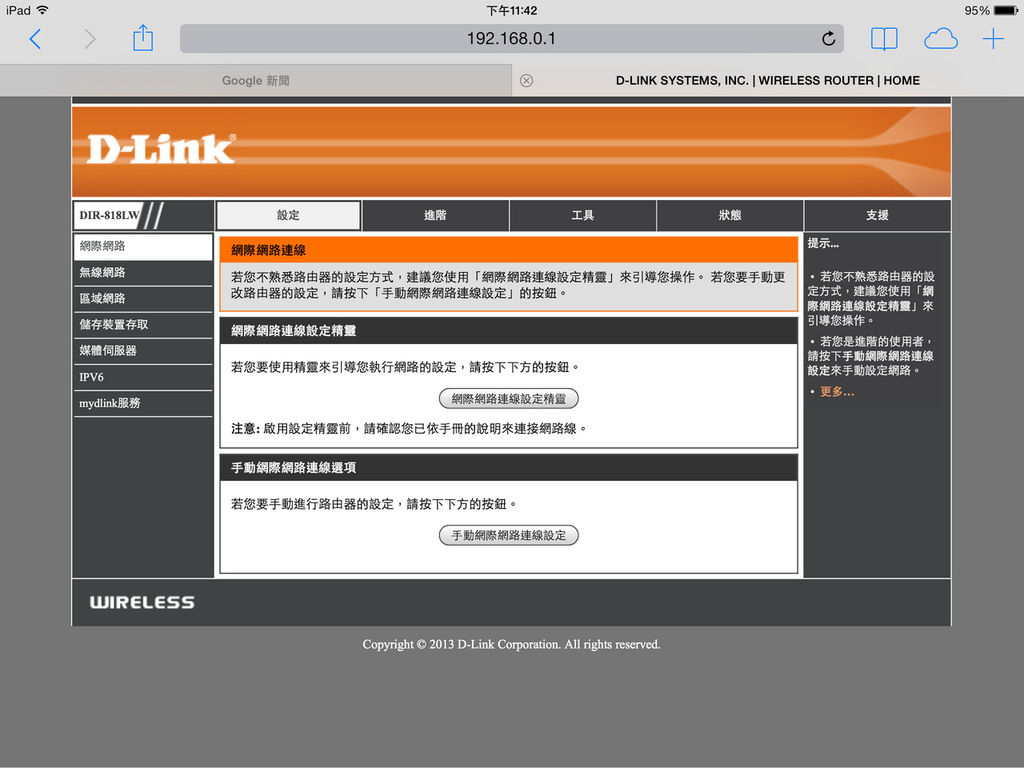This screenshot has height=768, width=1024.
Task: Tap the 192.168.0.1 address bar
Action: 511,39
